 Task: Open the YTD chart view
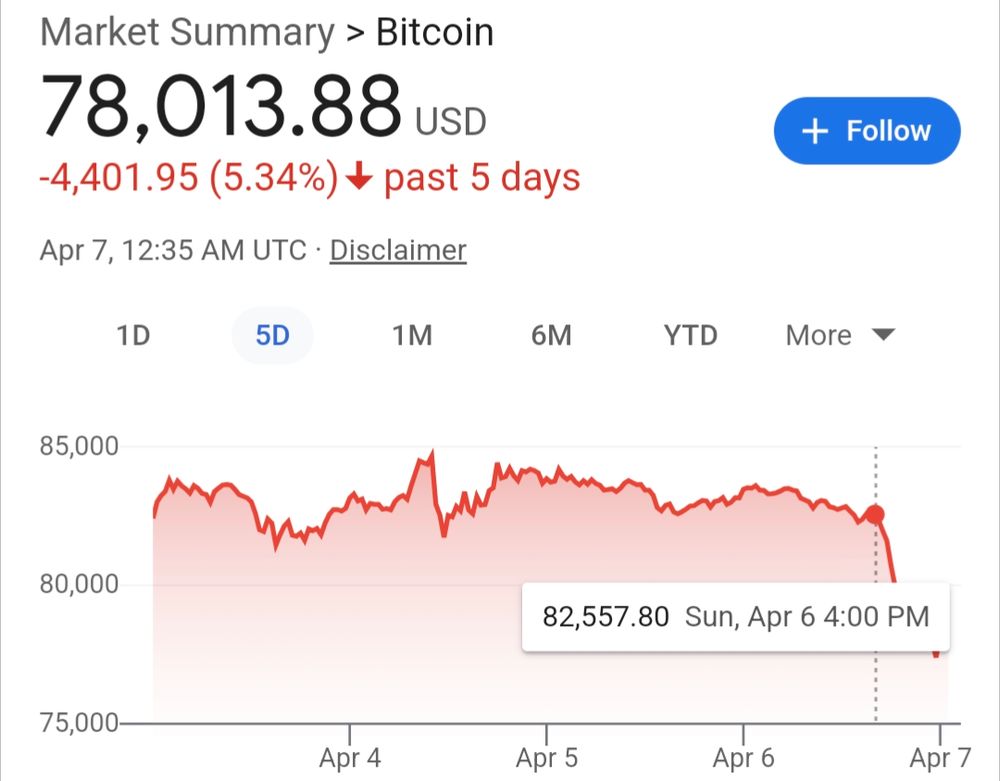point(689,336)
